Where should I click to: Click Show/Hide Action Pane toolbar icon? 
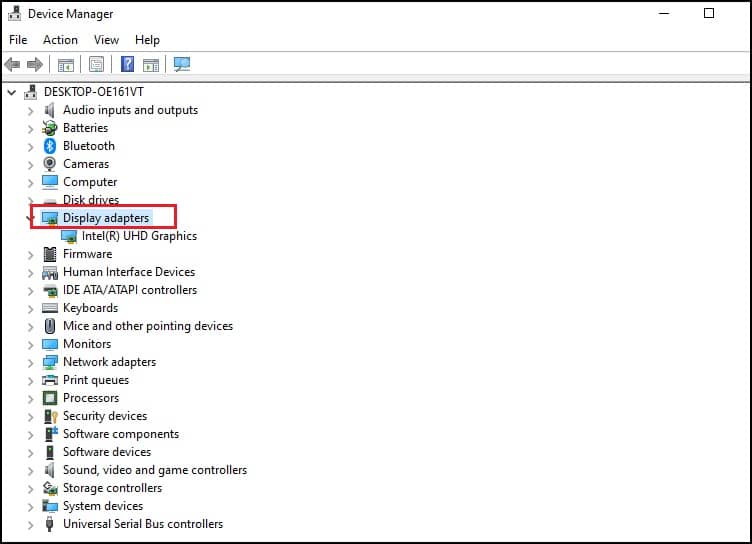[151, 64]
